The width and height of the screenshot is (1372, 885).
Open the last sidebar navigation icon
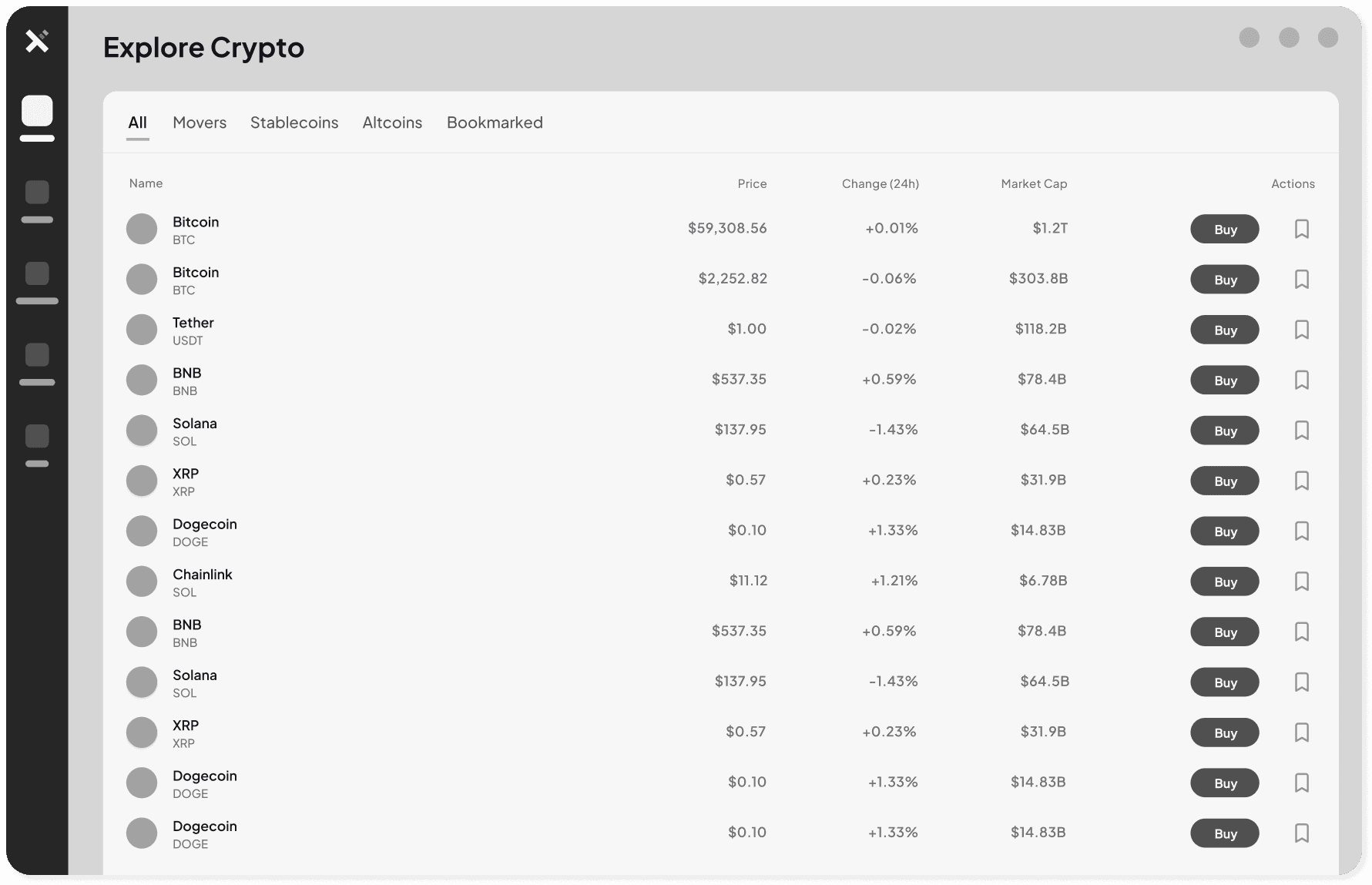37,436
